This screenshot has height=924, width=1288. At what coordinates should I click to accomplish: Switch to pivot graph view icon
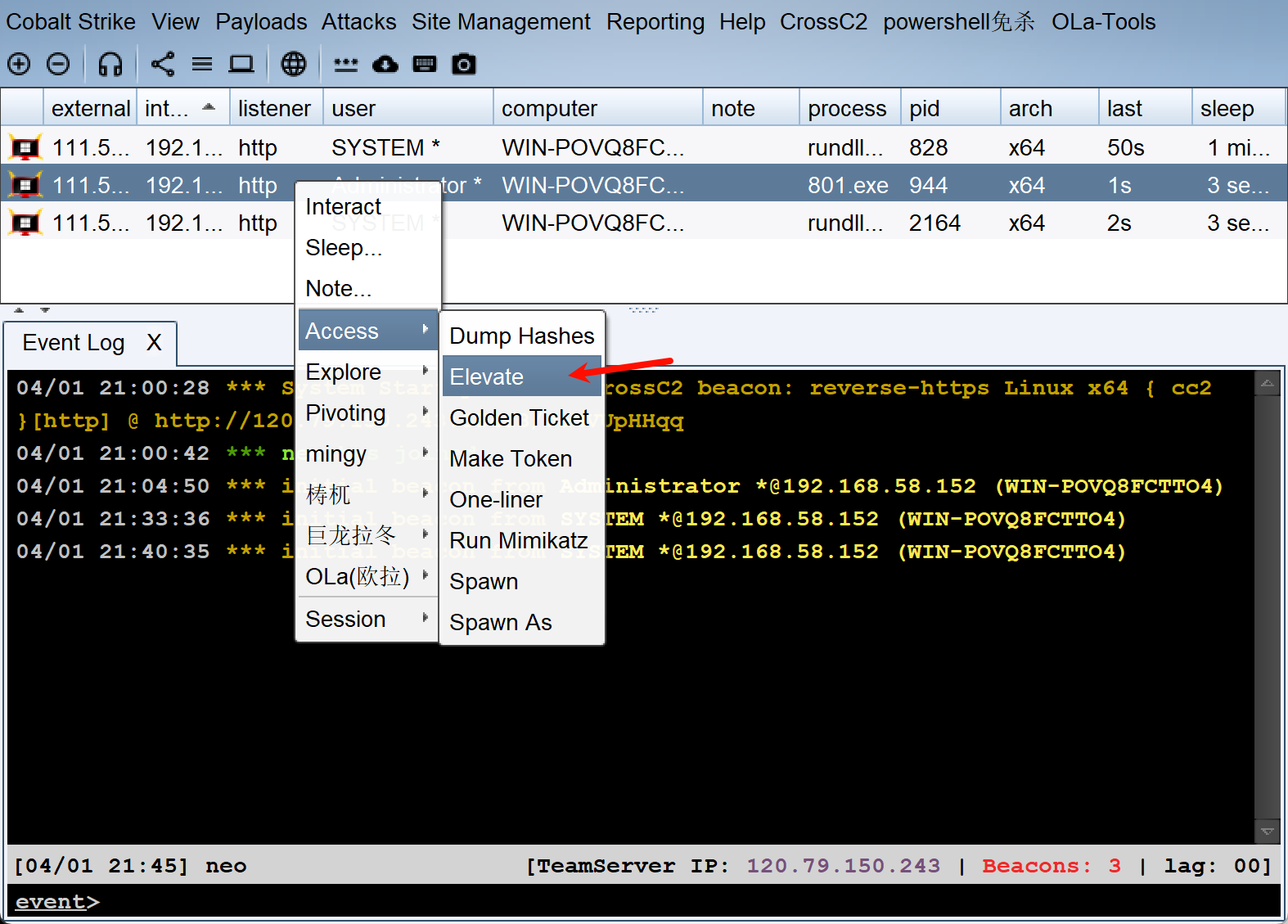(163, 64)
